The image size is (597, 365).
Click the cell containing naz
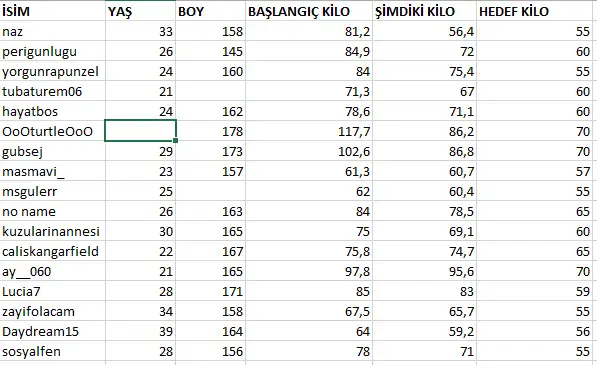pyautogui.click(x=53, y=31)
